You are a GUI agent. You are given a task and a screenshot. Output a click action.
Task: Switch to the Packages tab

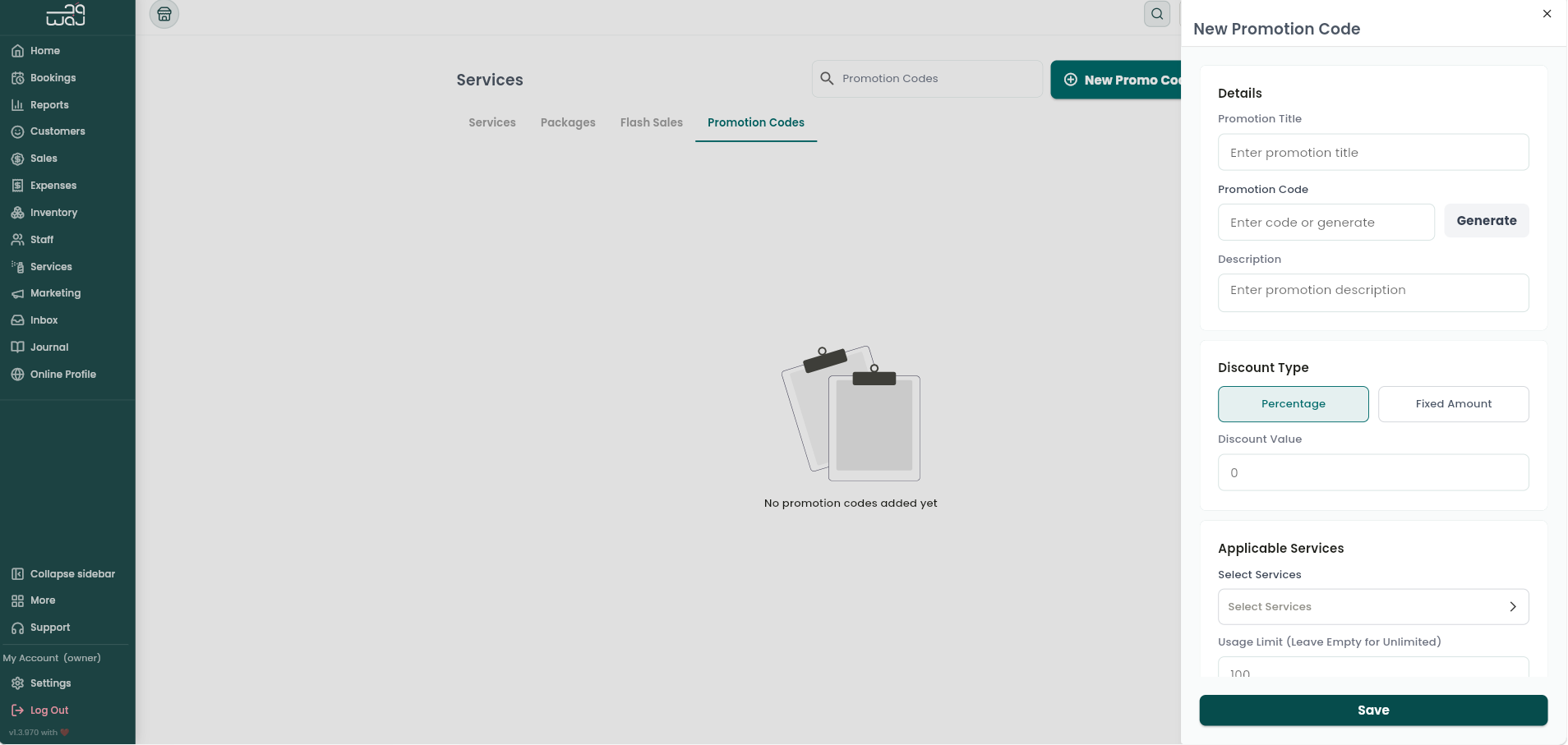[x=568, y=122]
